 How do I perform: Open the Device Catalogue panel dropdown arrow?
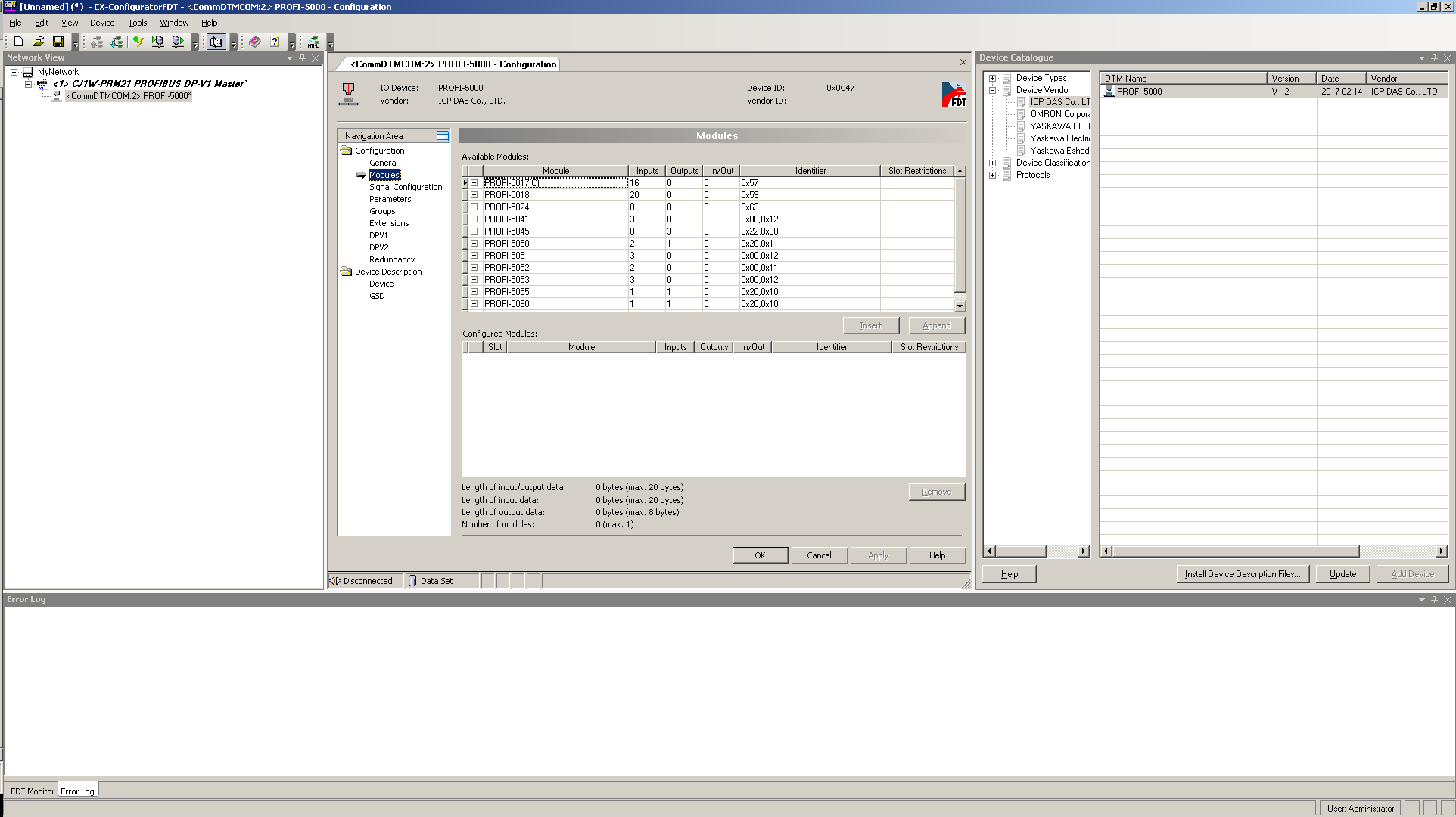click(1421, 58)
